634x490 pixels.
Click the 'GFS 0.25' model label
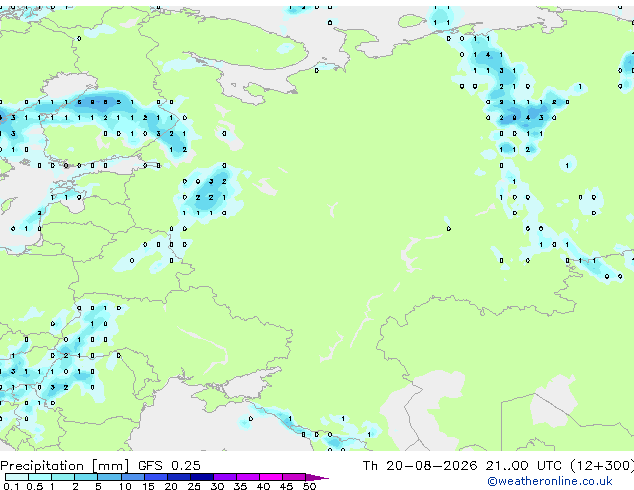click(169, 465)
